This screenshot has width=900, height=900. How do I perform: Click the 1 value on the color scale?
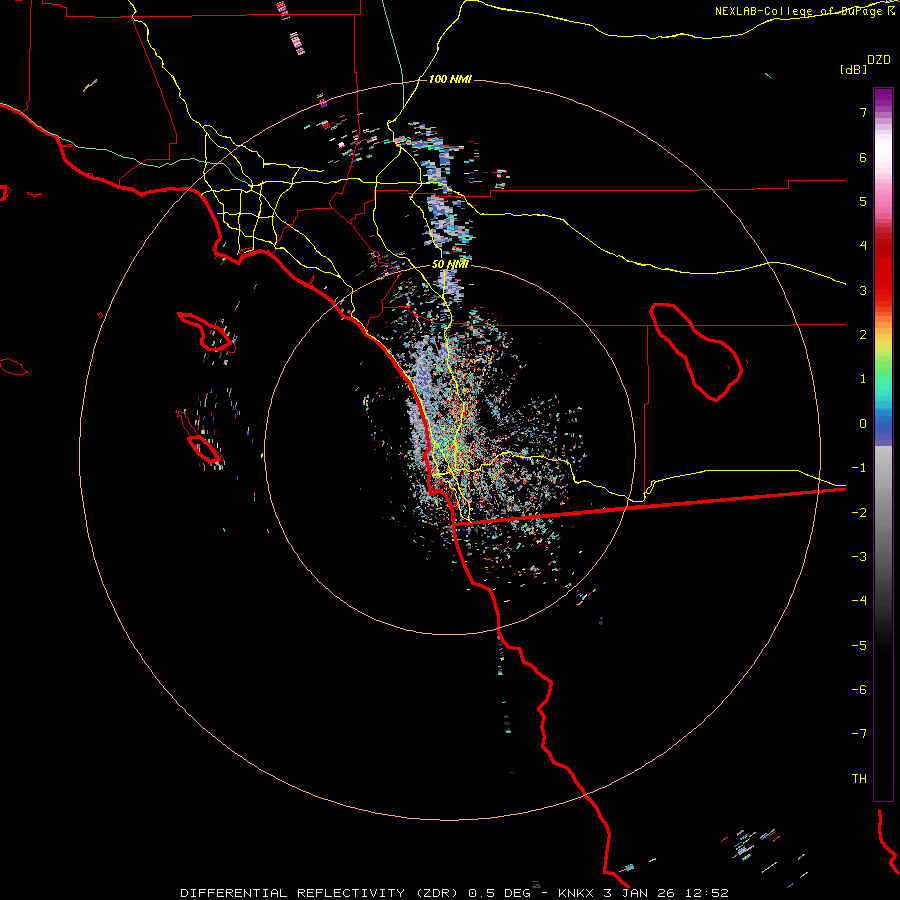tap(863, 379)
